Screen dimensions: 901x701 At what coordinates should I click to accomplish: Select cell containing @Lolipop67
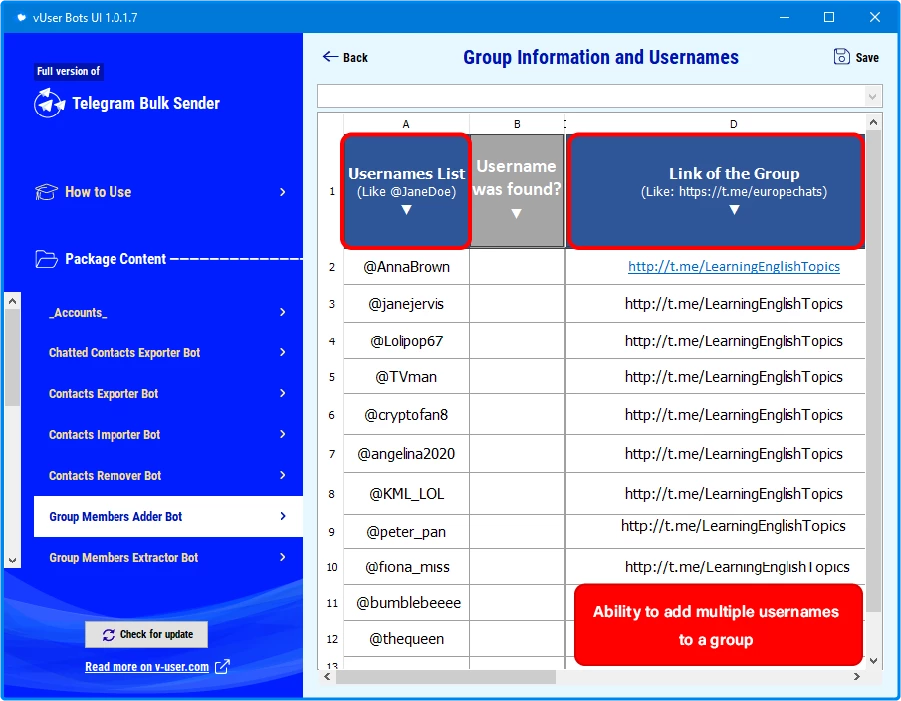click(406, 341)
